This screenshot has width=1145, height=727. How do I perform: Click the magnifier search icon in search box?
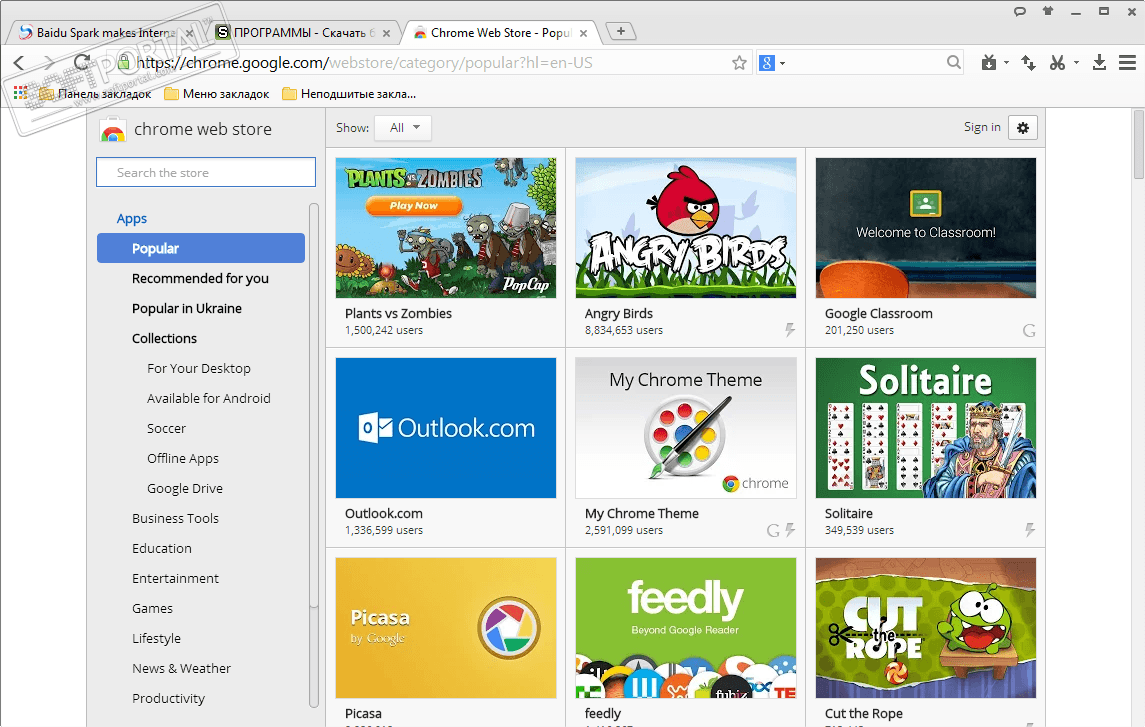coord(954,63)
